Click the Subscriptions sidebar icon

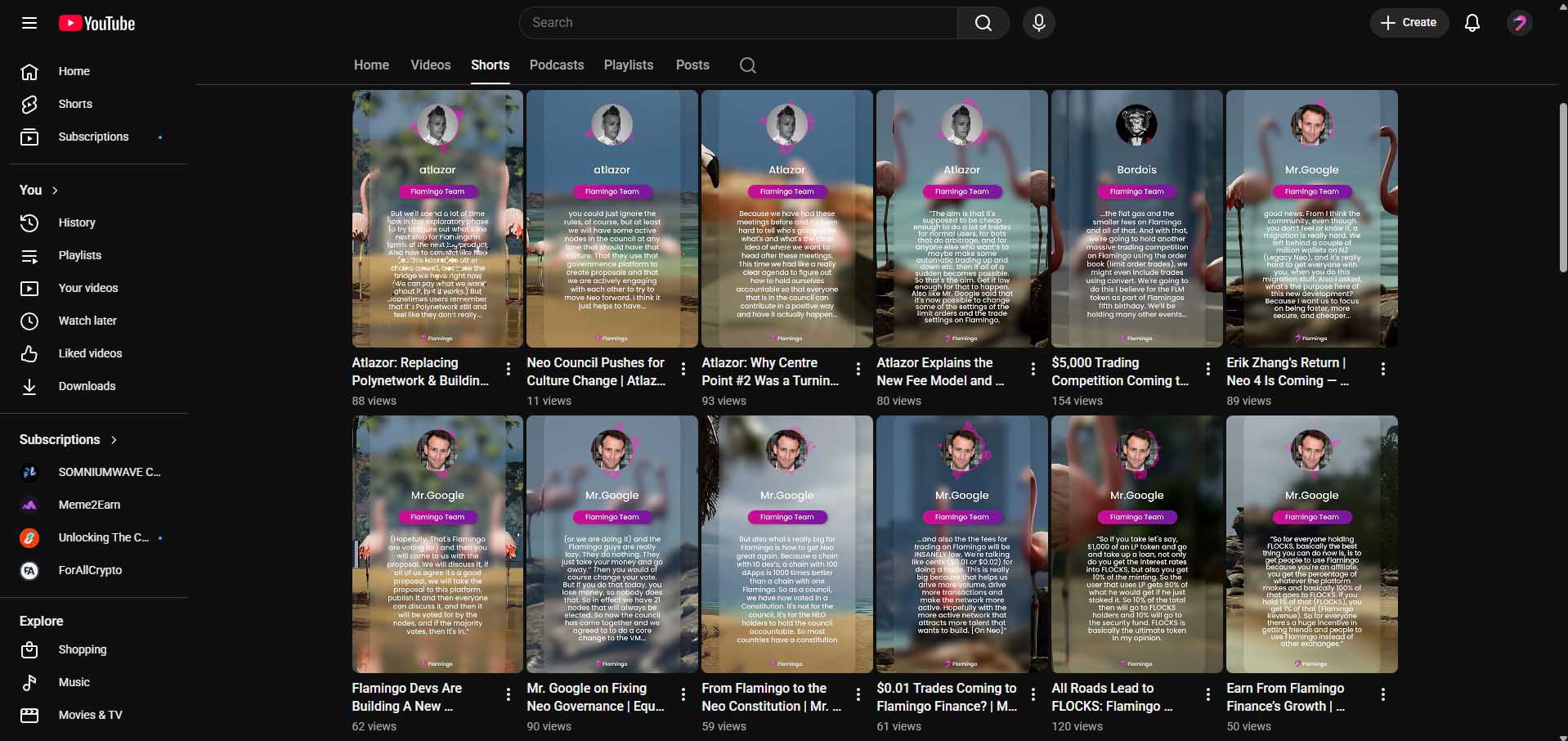click(29, 137)
